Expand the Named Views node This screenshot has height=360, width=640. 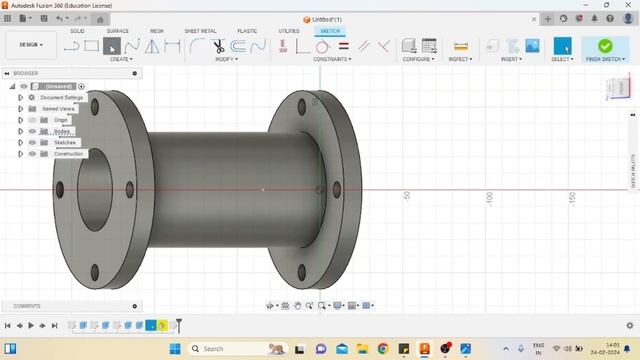20,109
